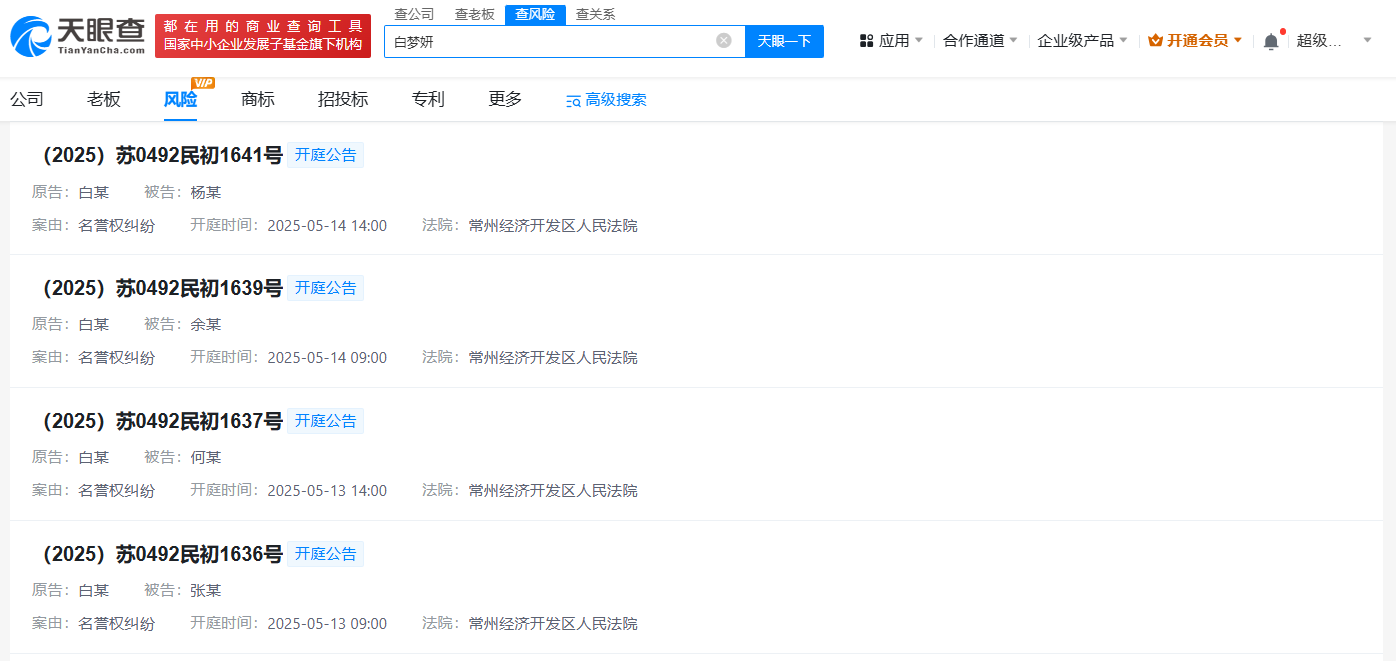The height and width of the screenshot is (661, 1396).
Task: Open the 专利 results tab
Action: (428, 99)
